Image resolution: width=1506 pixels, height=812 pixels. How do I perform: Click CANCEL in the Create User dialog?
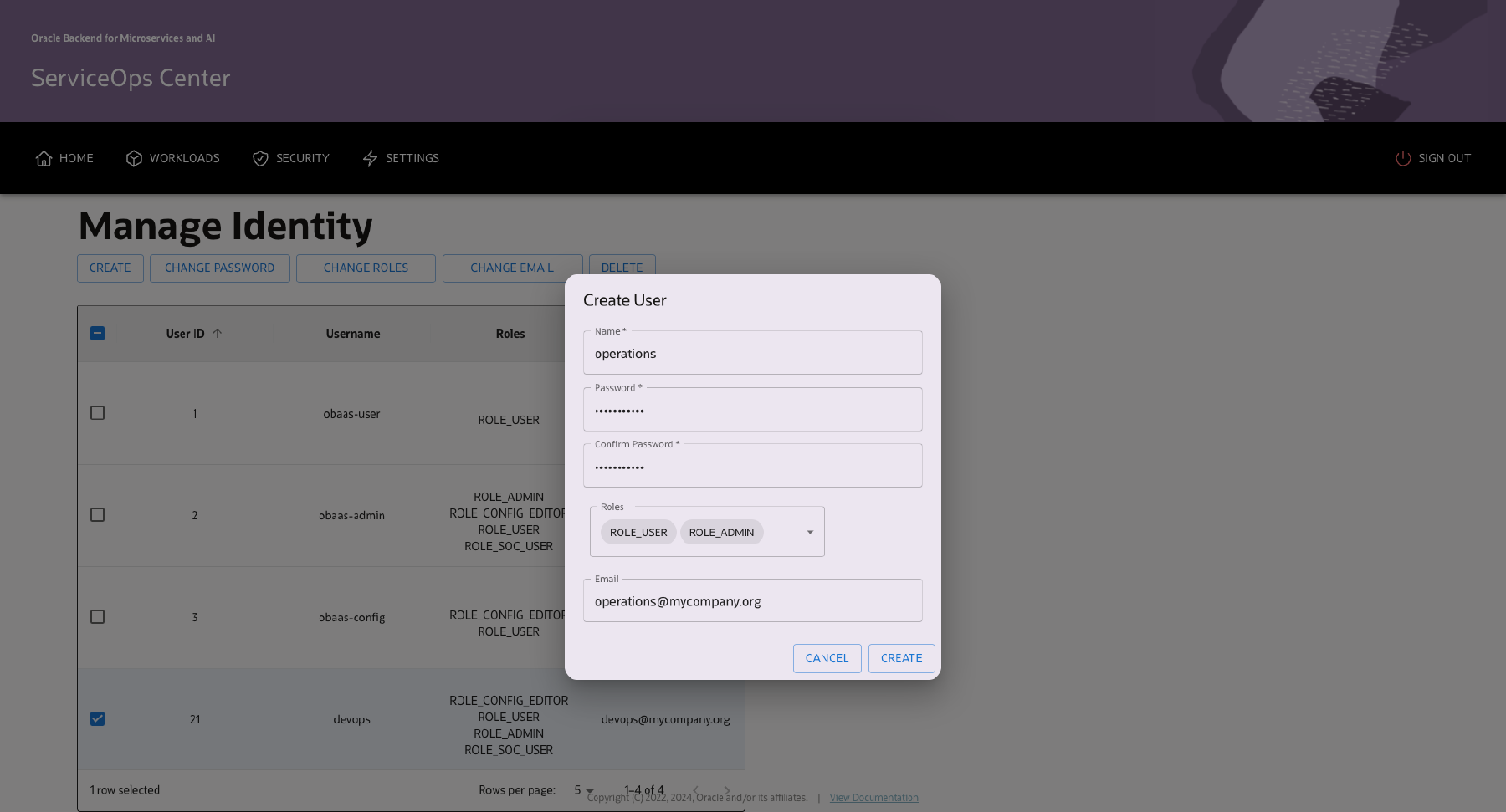pyautogui.click(x=827, y=658)
